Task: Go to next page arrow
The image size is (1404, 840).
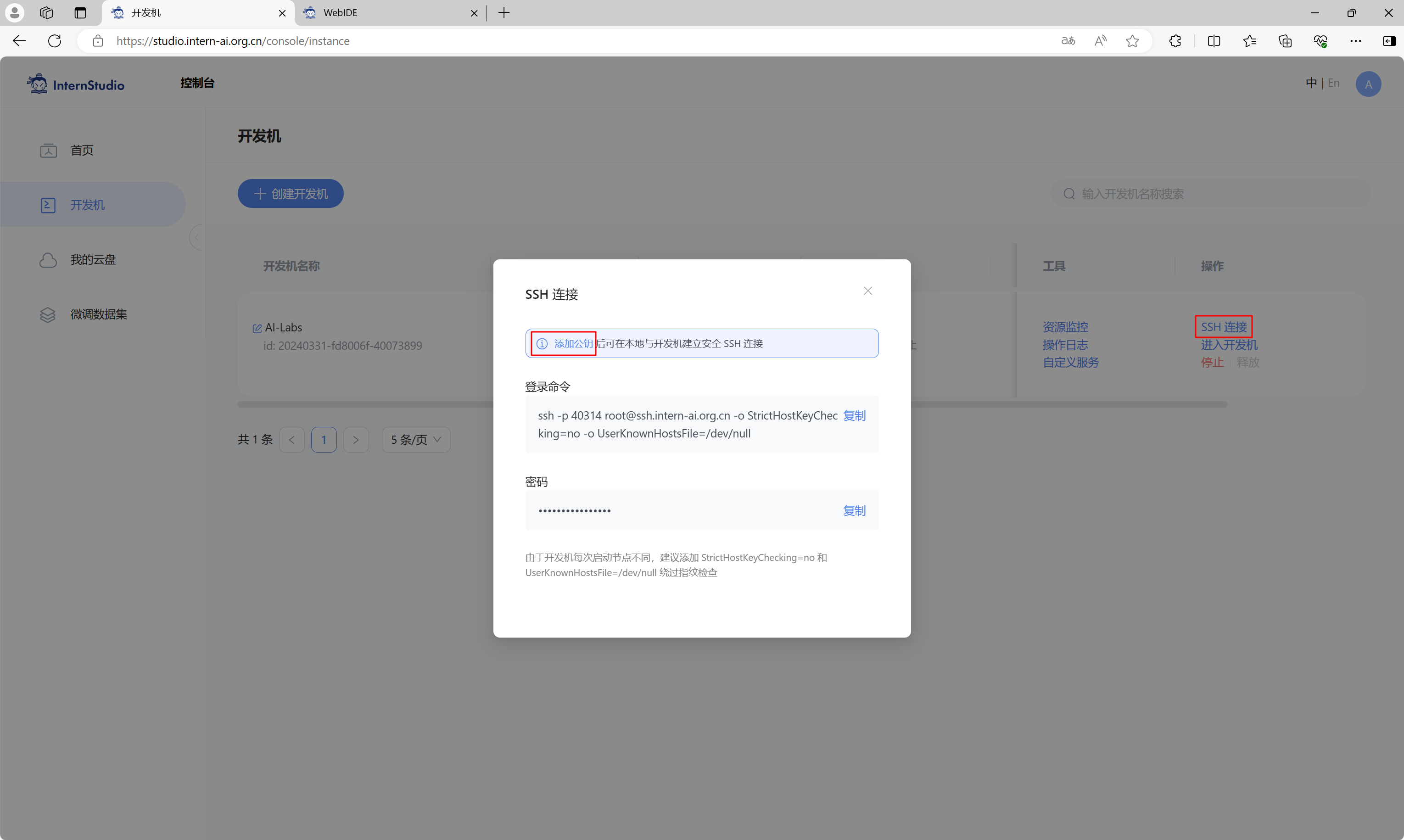Action: click(x=356, y=440)
